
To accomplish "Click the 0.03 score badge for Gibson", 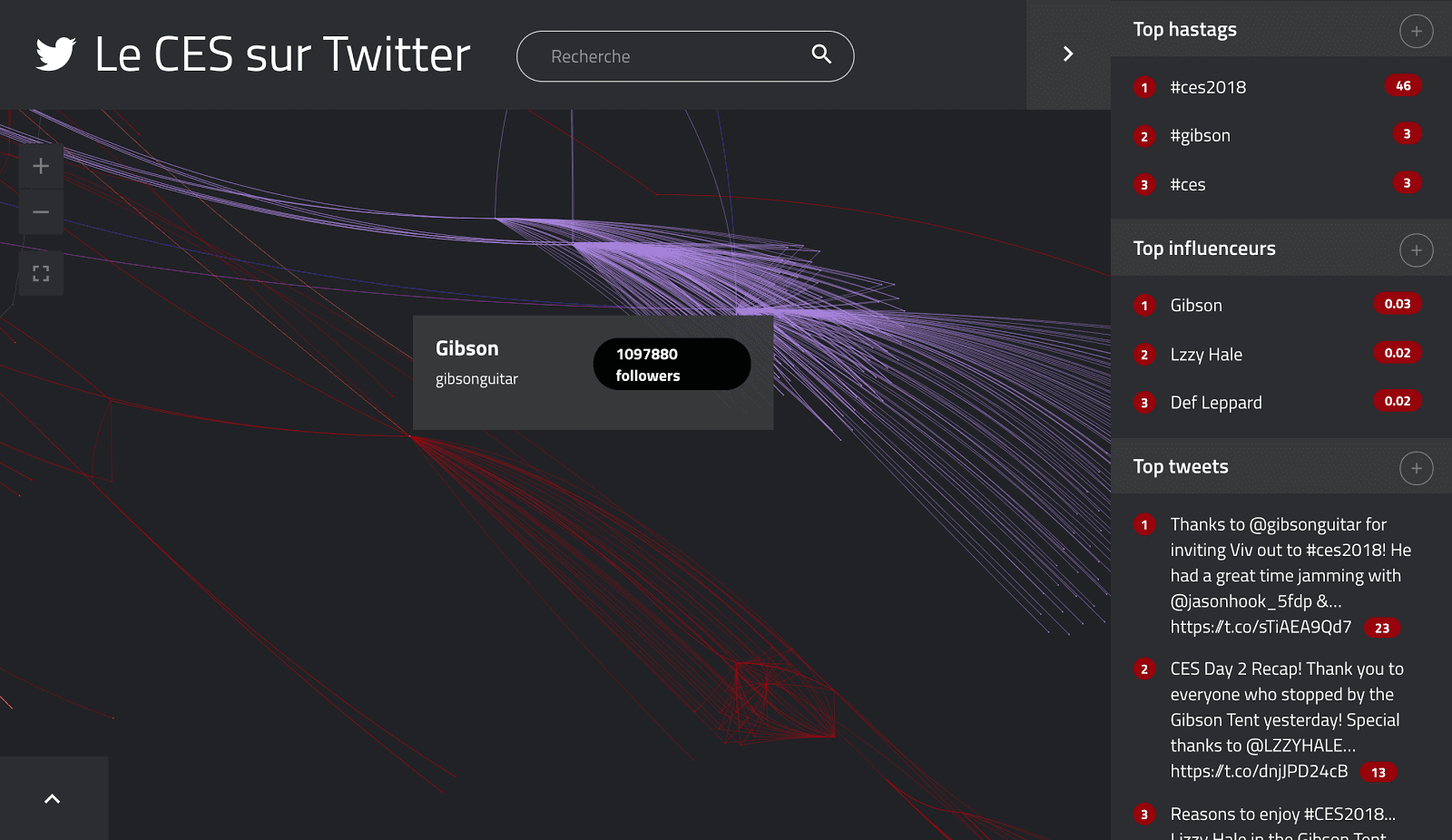I will (x=1398, y=304).
